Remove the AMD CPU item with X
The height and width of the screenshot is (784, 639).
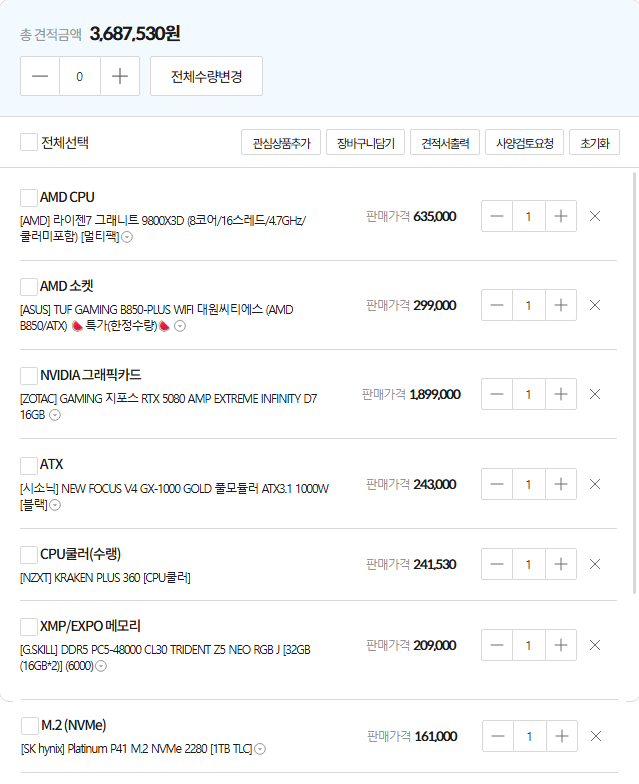595,216
